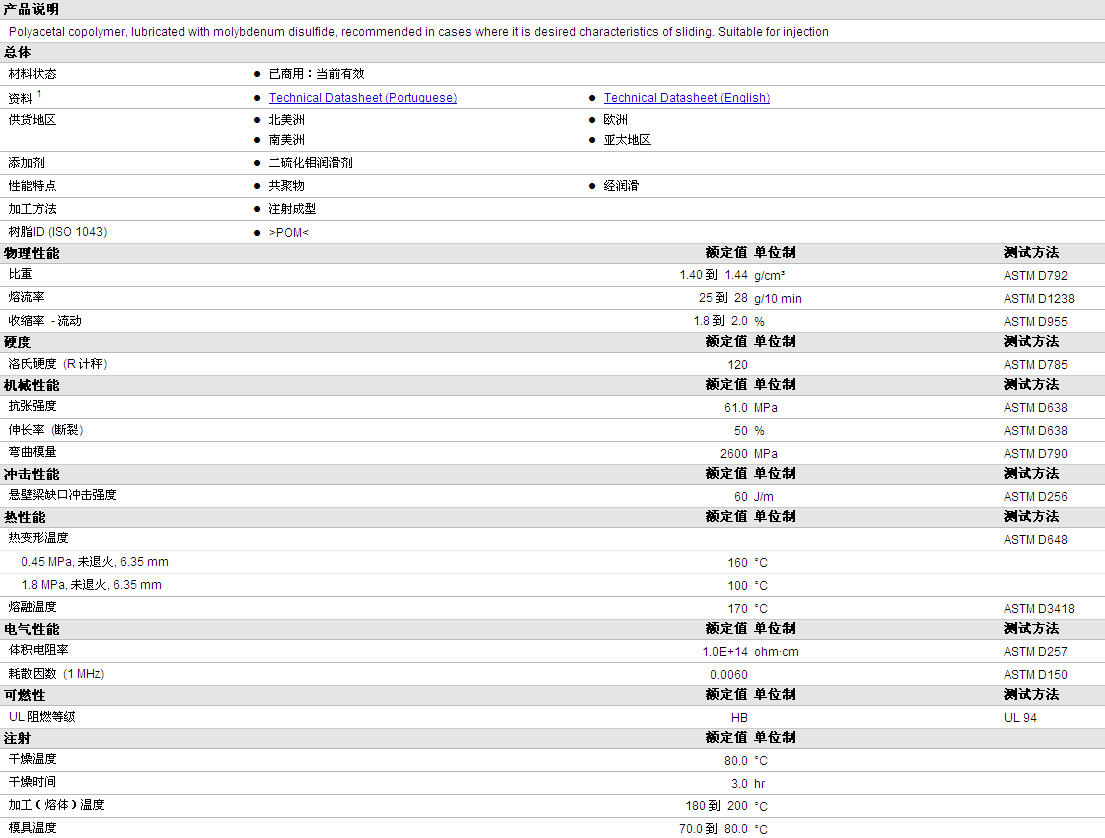The width and height of the screenshot is (1105, 838).
Task: Click the 南美洲 region entry
Action: pos(286,140)
